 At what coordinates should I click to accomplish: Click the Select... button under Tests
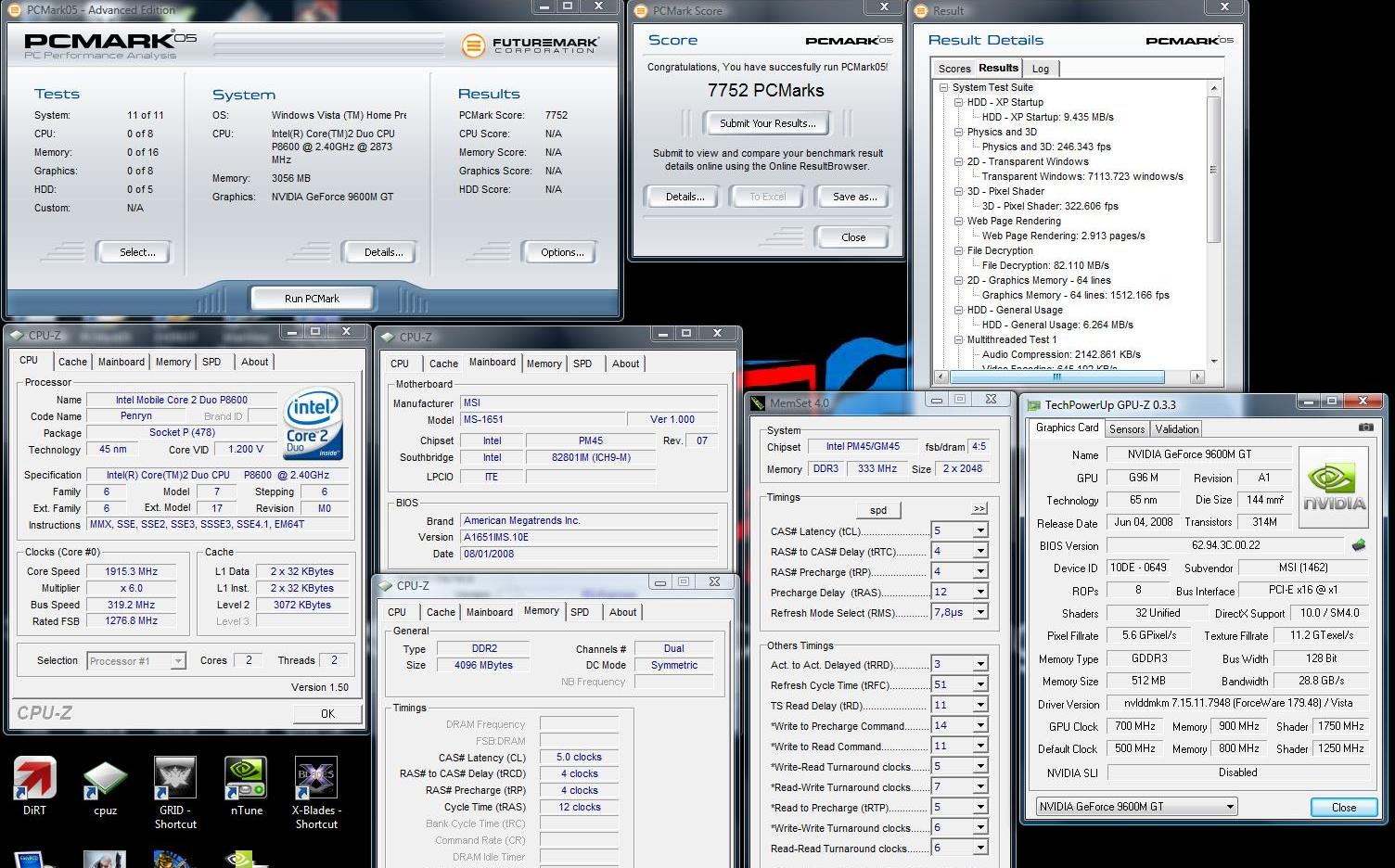click(137, 252)
